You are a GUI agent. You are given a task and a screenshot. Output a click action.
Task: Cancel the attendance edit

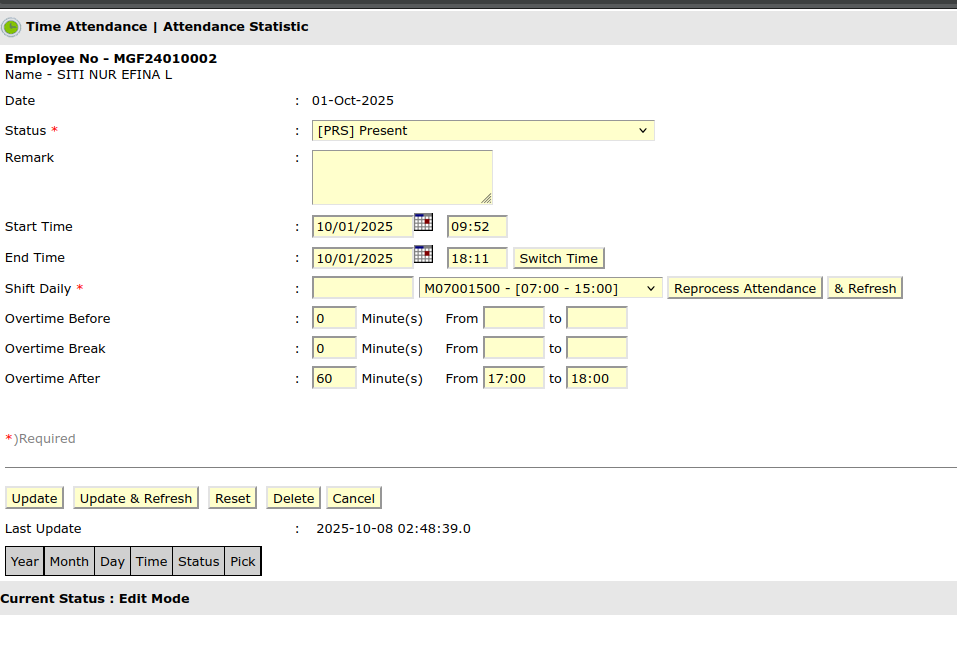pos(354,498)
